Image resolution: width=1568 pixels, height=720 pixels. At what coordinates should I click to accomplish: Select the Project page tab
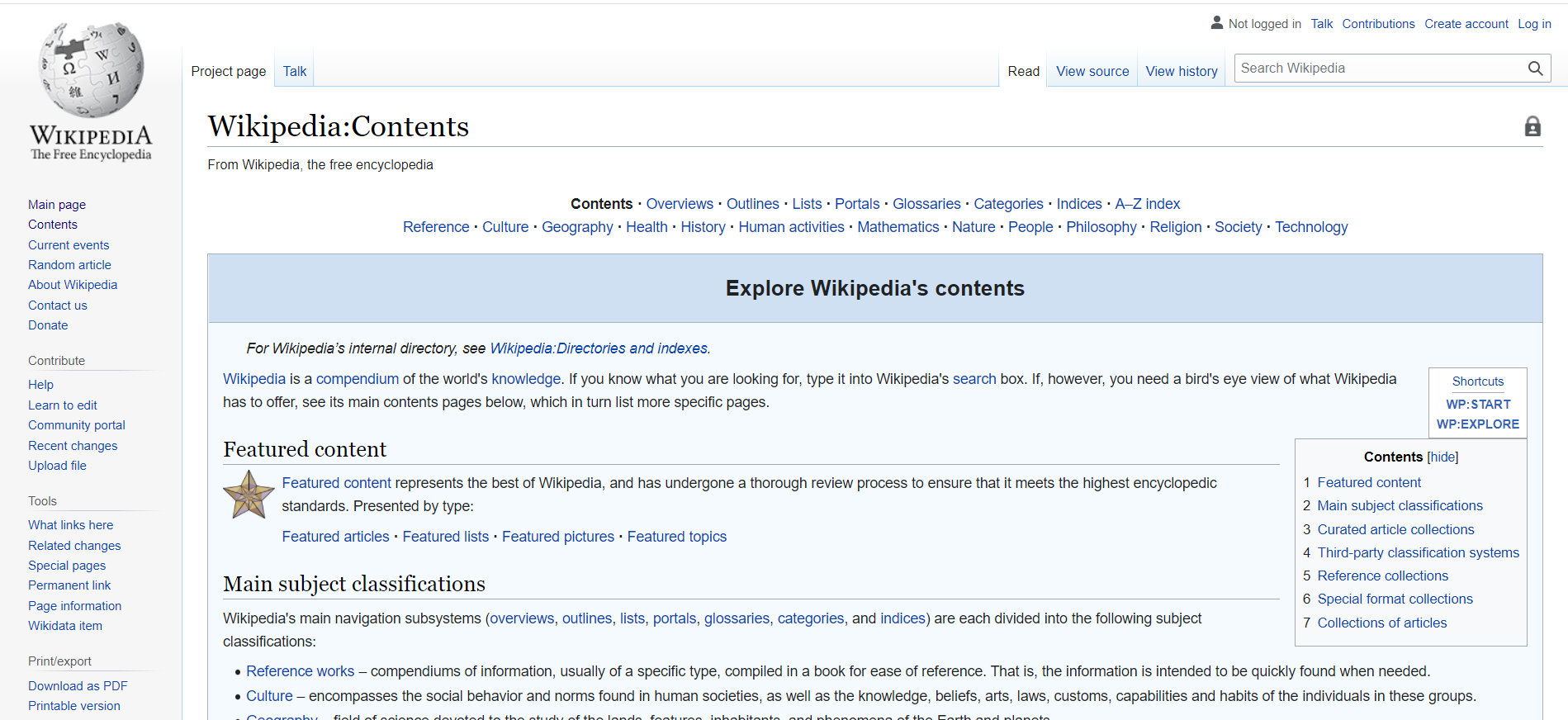click(x=229, y=71)
